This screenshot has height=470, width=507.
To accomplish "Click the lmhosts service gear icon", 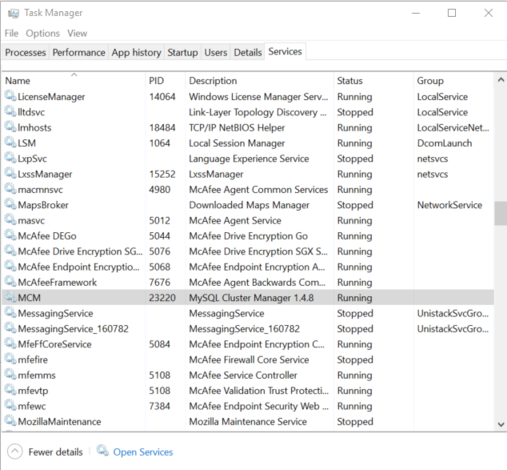I will [x=10, y=127].
